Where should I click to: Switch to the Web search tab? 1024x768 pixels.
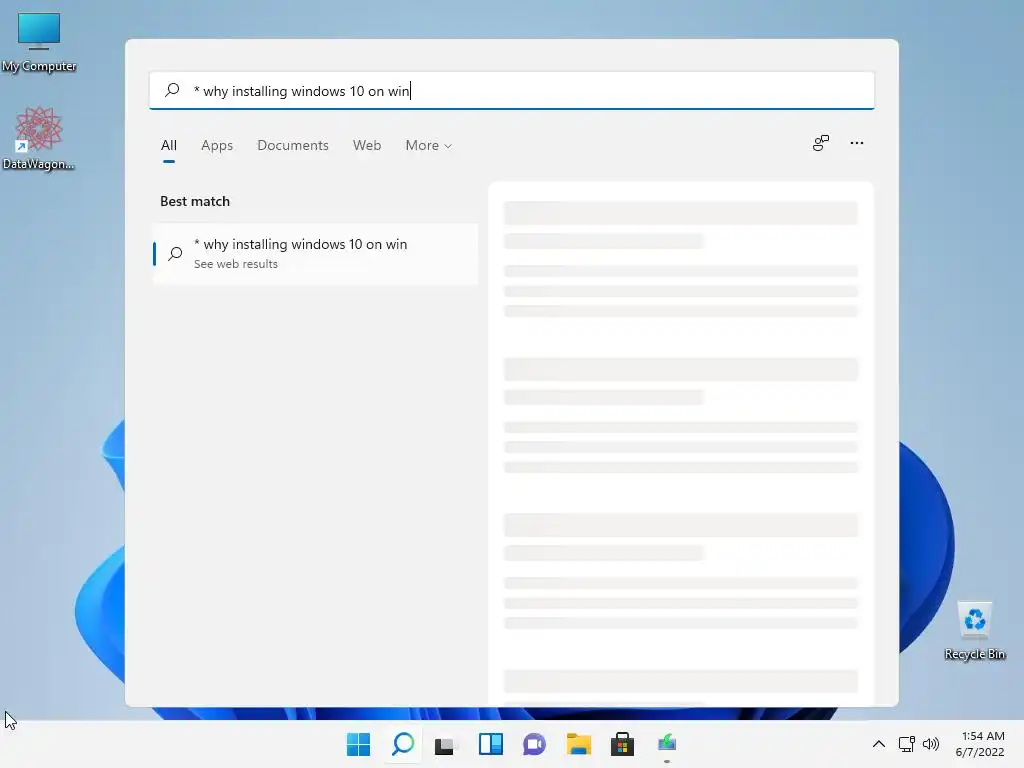(x=367, y=146)
